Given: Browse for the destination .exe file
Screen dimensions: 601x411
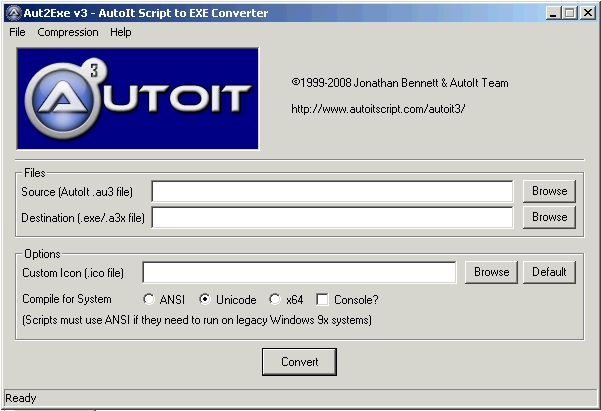Looking at the screenshot, I should (549, 217).
